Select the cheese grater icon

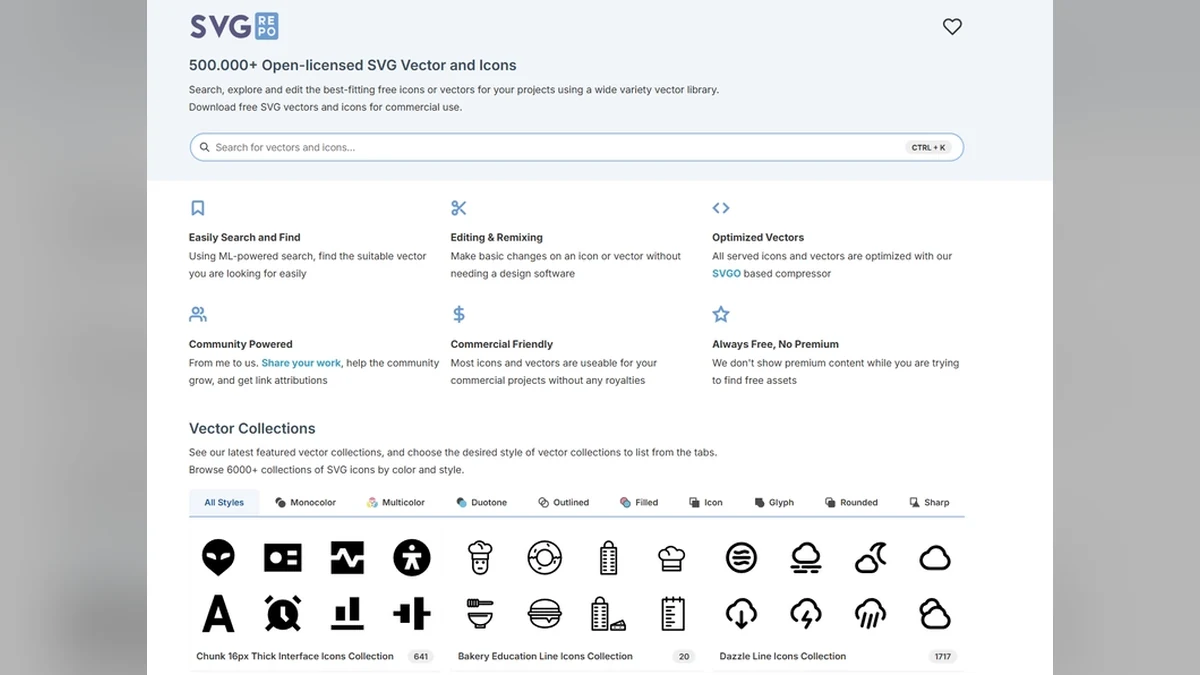[608, 557]
